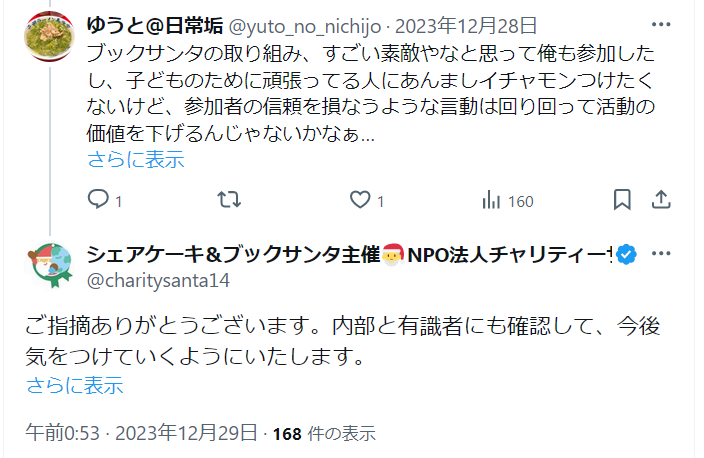Open the 2023年12月28日 tweet timestamp
This screenshot has width=704, height=458.
[466, 26]
